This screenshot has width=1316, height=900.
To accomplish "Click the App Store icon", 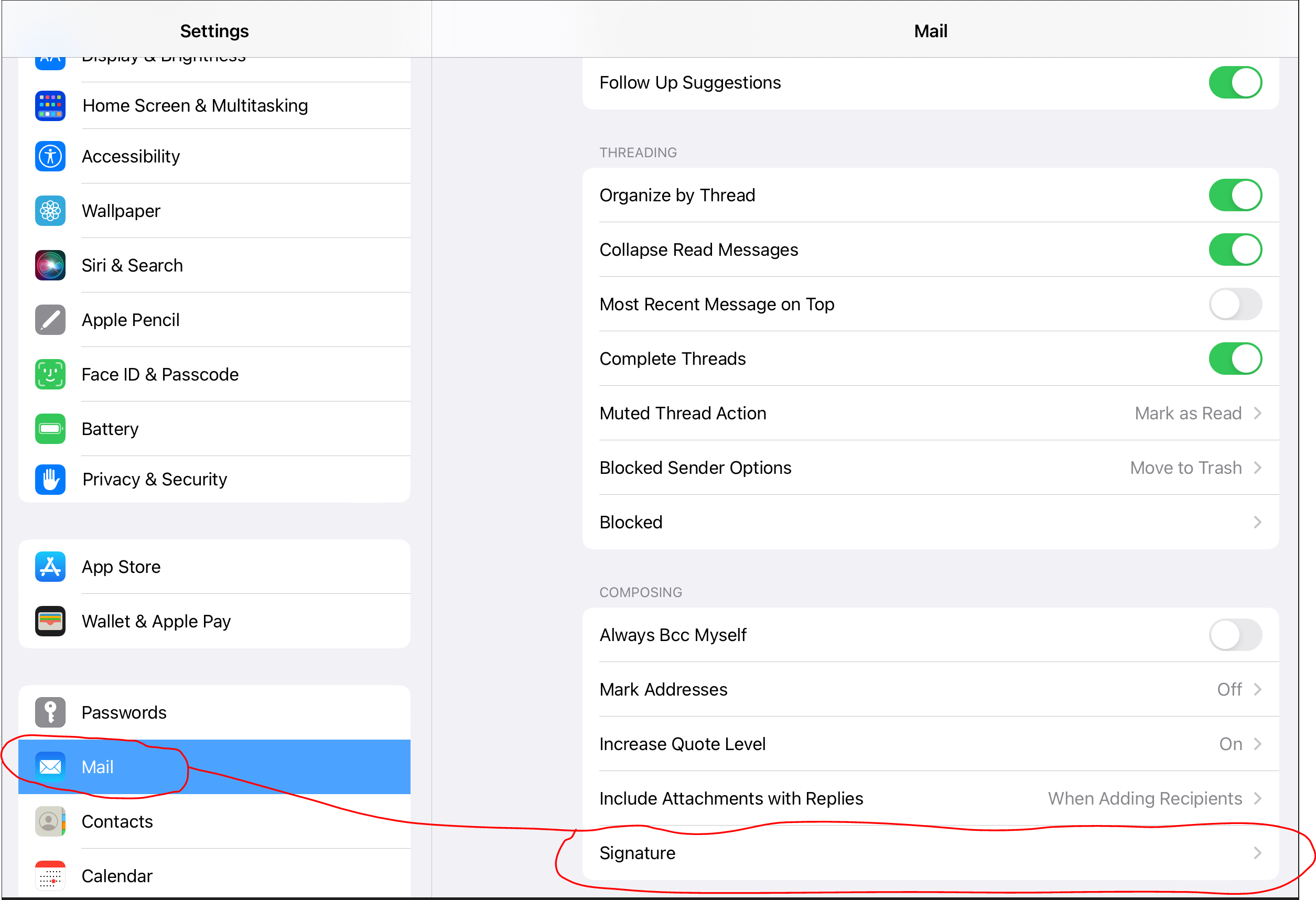I will click(50, 567).
